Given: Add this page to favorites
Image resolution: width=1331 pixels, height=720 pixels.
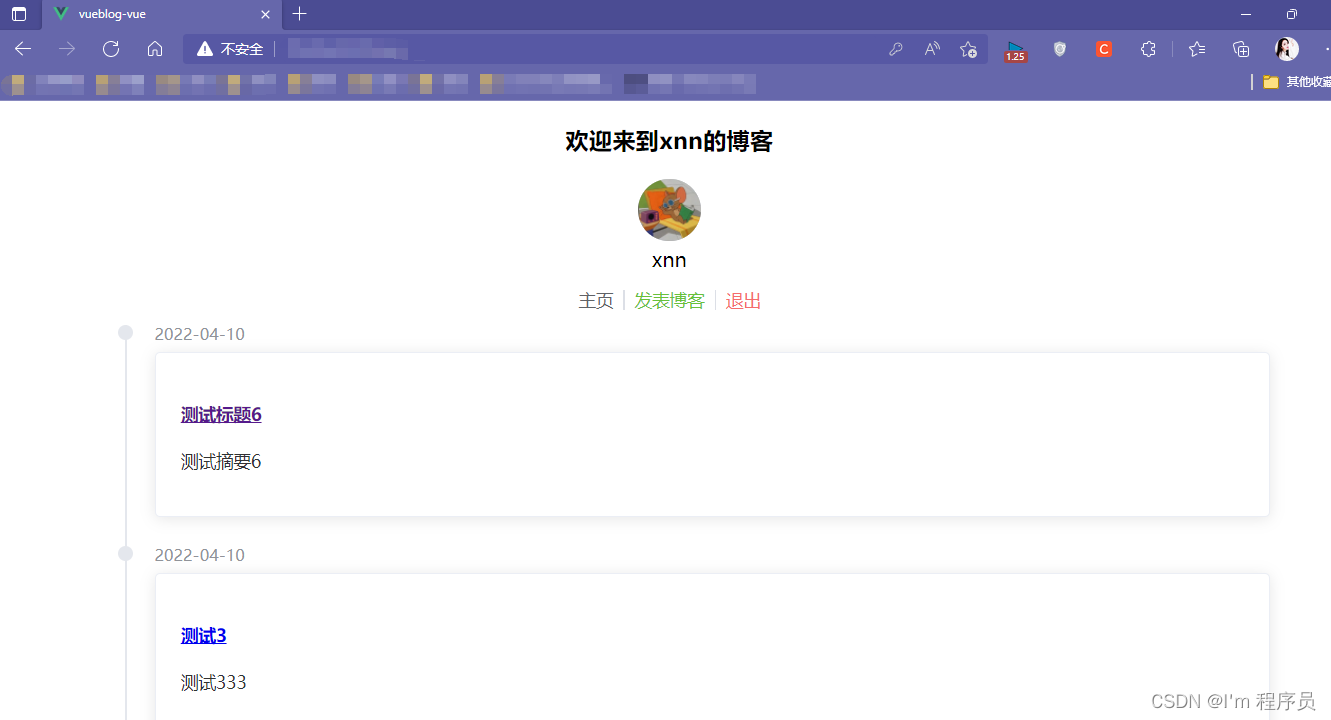Looking at the screenshot, I should click(x=968, y=49).
